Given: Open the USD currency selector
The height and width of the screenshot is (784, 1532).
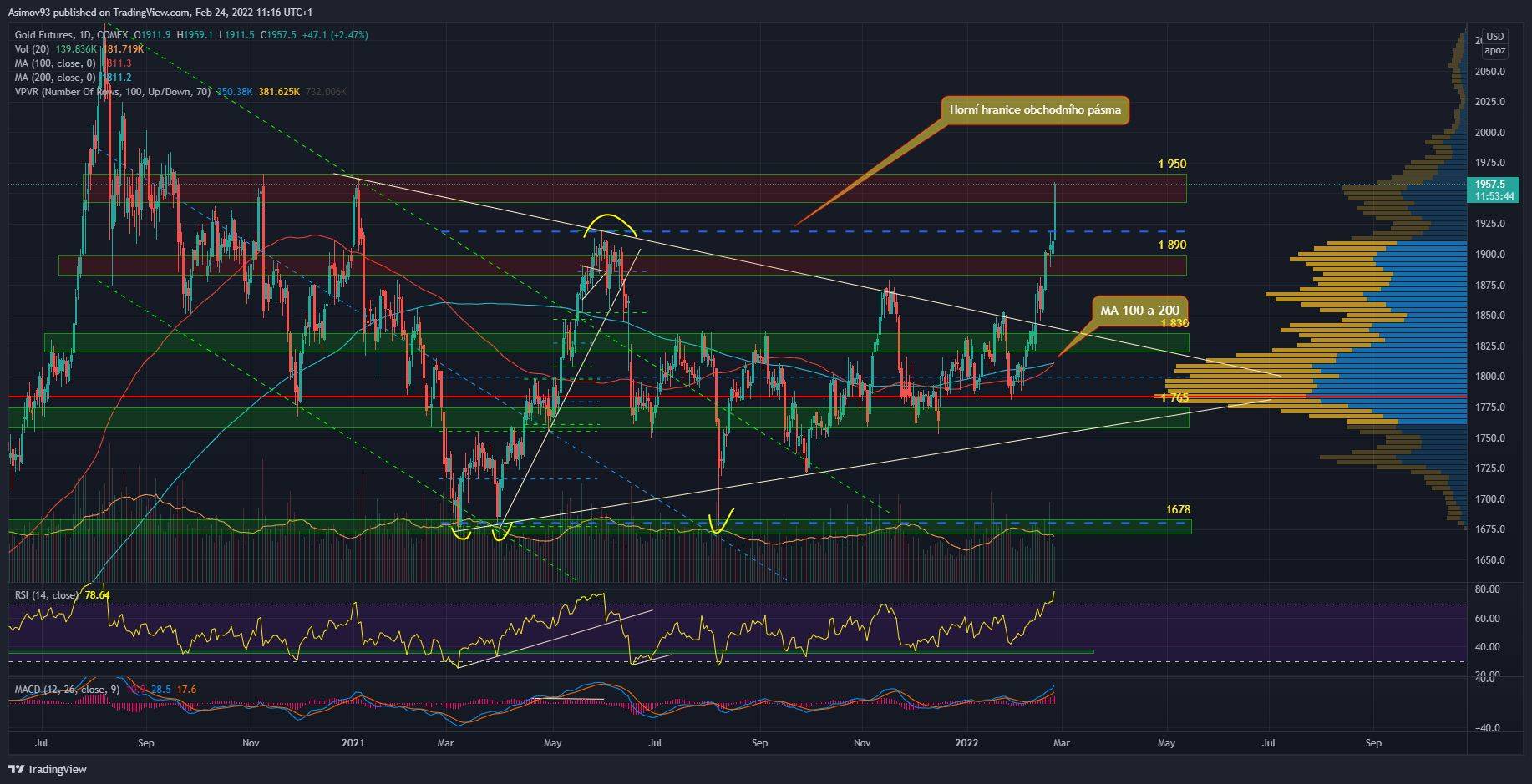Looking at the screenshot, I should click(x=1494, y=36).
